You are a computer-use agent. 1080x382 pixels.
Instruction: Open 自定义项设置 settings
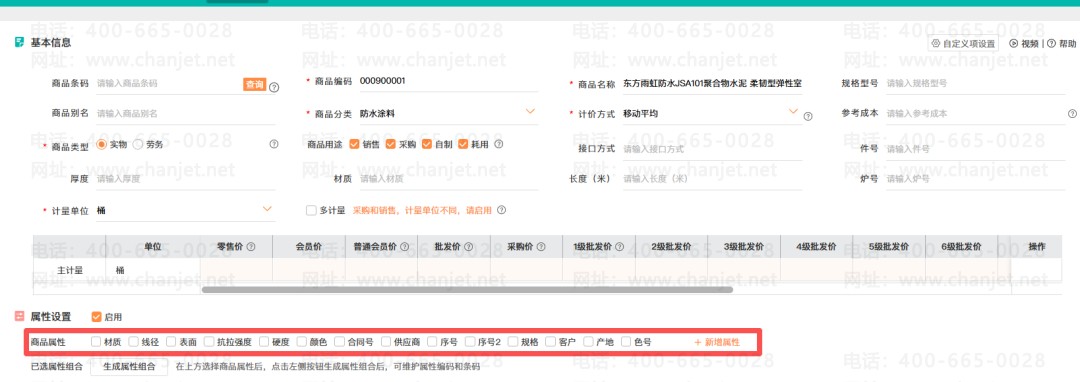tap(963, 43)
